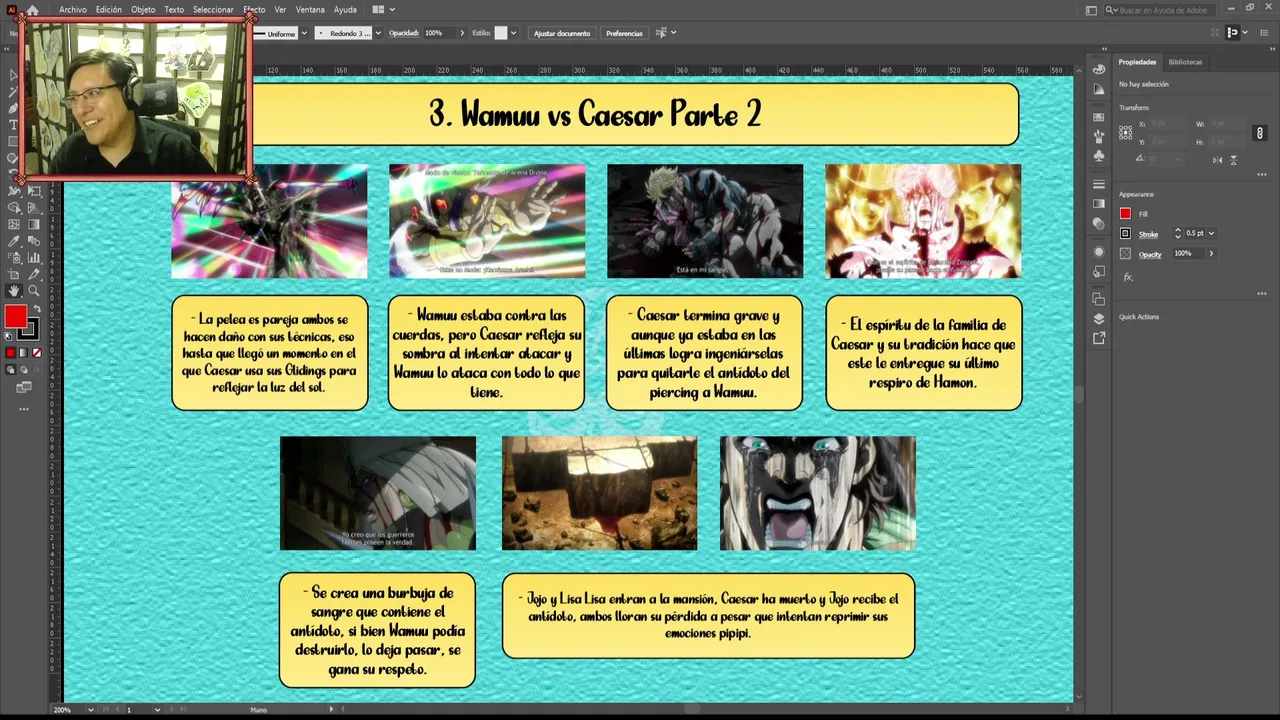This screenshot has height=720, width=1280.
Task: Open the Estilo graphic style dropdown
Action: (513, 33)
